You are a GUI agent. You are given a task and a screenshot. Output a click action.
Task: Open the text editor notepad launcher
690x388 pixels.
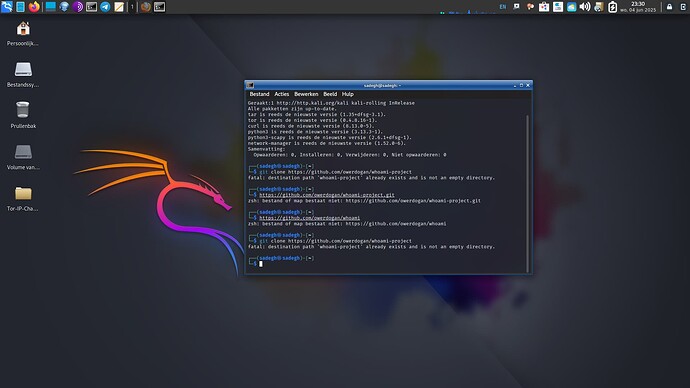(119, 7)
